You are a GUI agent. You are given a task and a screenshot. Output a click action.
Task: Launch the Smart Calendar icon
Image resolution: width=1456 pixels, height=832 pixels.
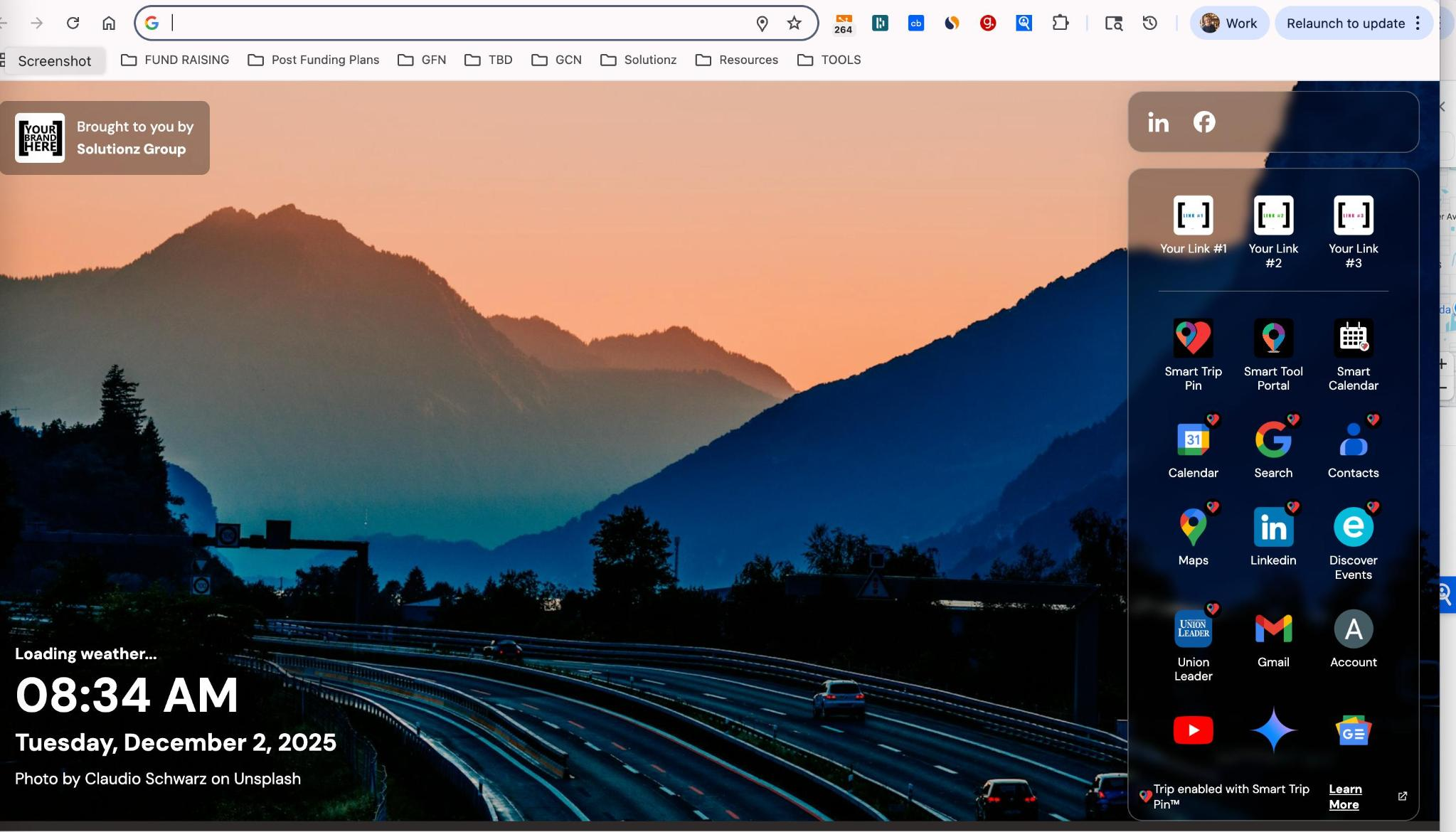[x=1352, y=338]
